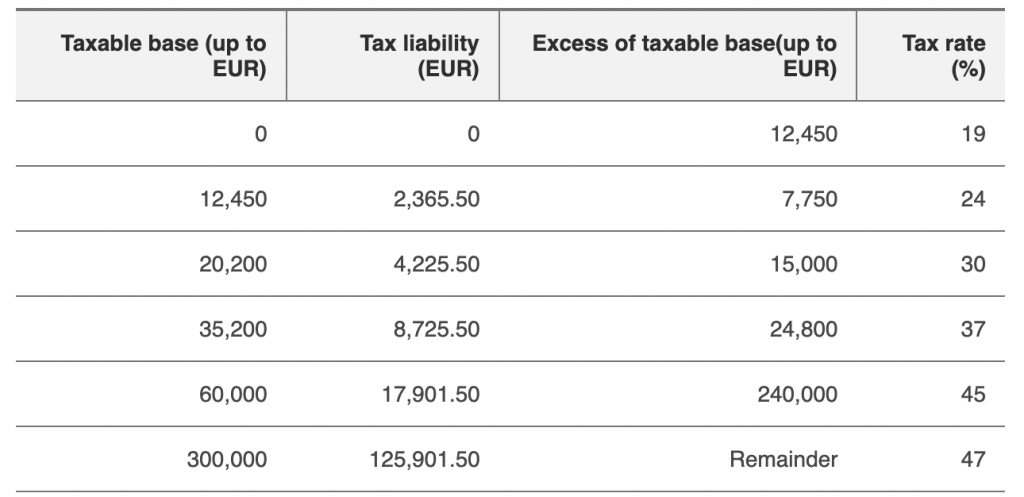Screen dimensions: 1024x497
Task: Click the 2,365.50 tax liability cell
Action: coord(433,199)
